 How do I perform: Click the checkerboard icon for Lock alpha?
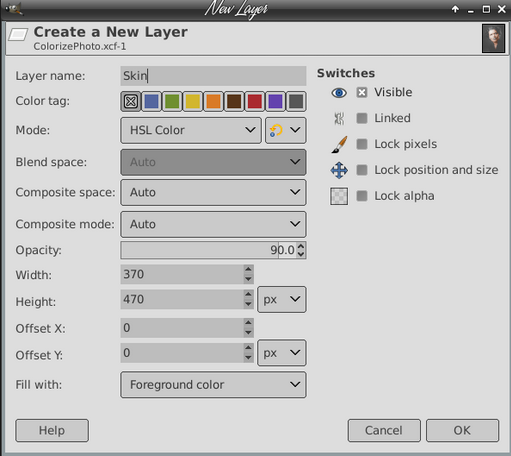(x=339, y=196)
